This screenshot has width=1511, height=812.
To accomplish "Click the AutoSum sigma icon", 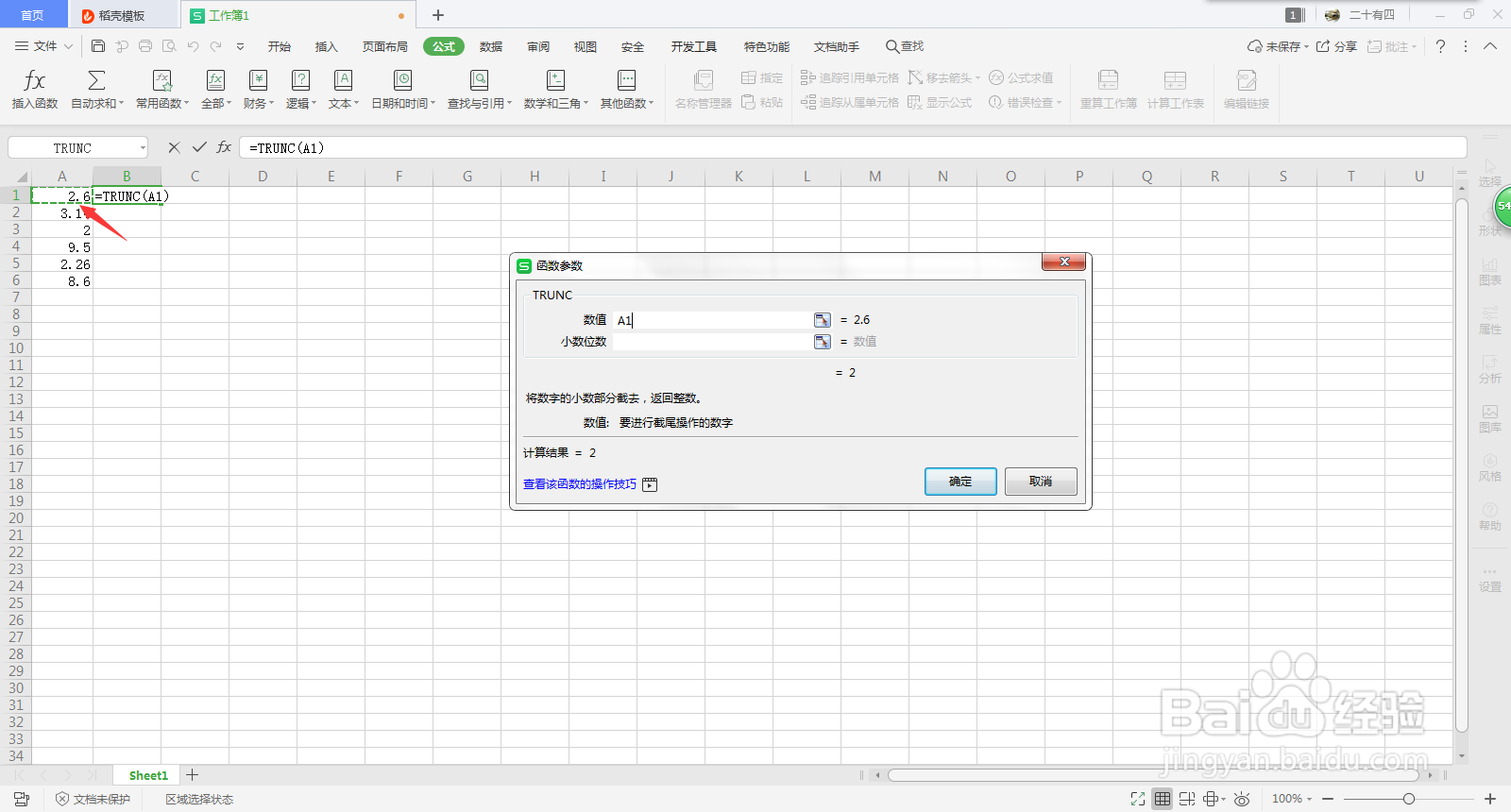I will coord(96,80).
